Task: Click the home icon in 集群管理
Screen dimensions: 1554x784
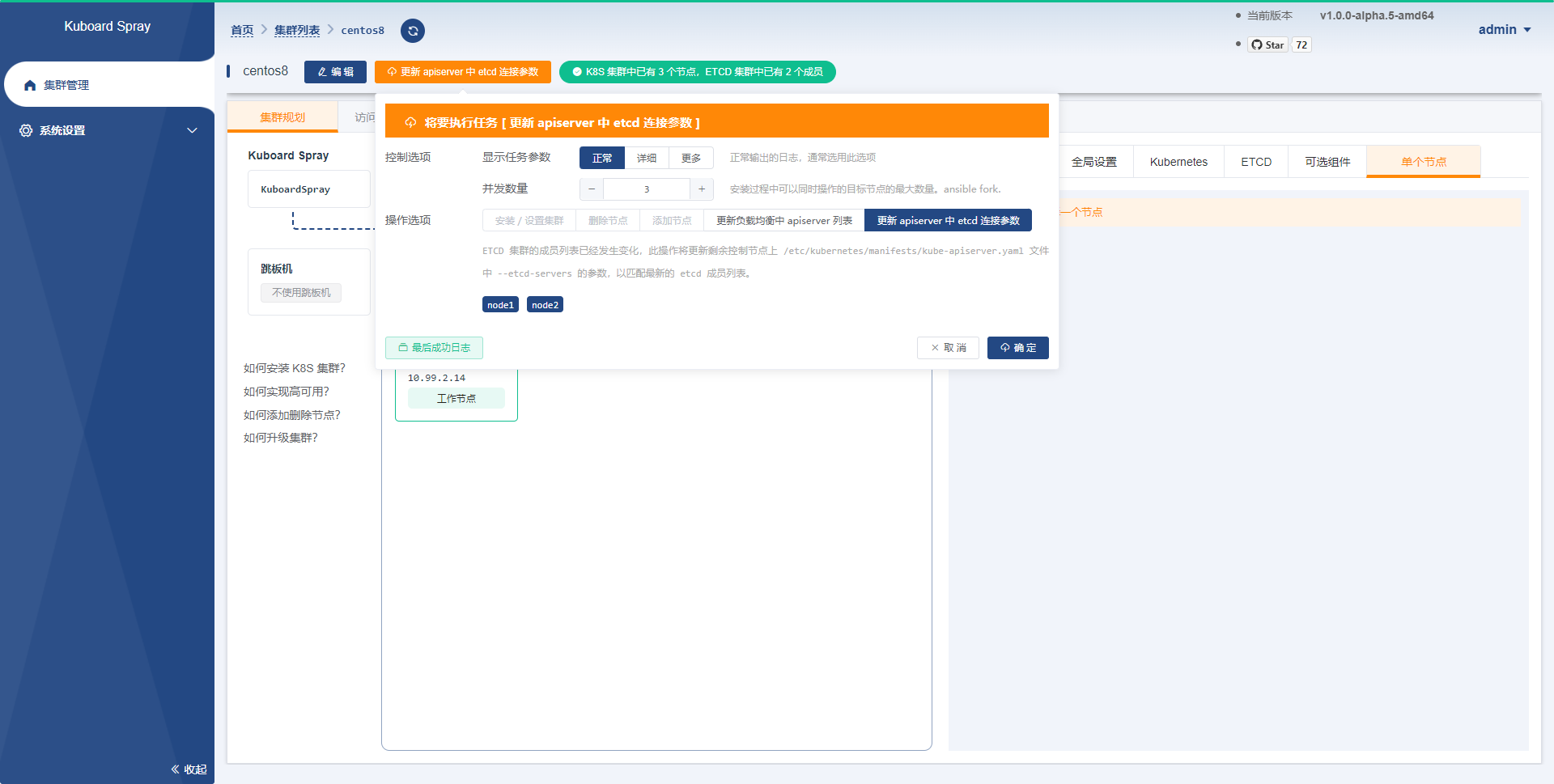Action: tap(30, 85)
